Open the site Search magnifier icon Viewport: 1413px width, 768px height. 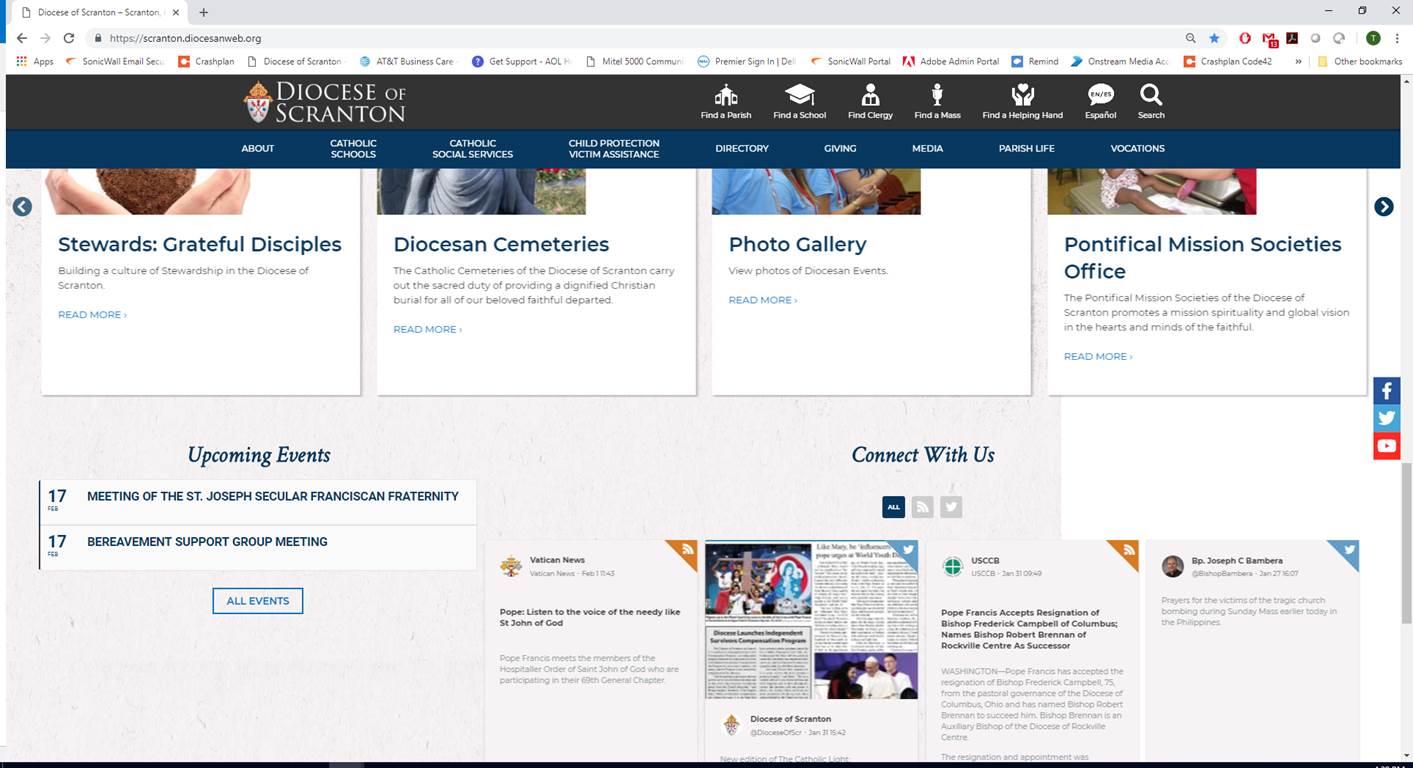tap(1151, 96)
